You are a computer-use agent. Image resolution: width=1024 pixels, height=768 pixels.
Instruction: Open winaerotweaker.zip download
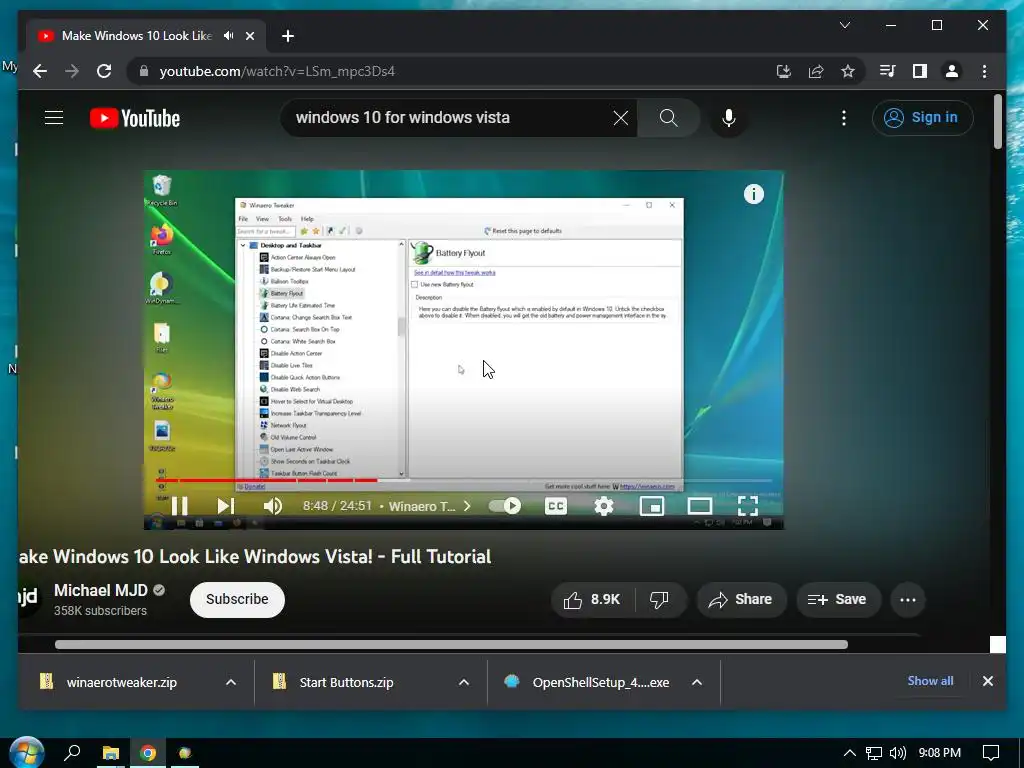click(x=121, y=682)
